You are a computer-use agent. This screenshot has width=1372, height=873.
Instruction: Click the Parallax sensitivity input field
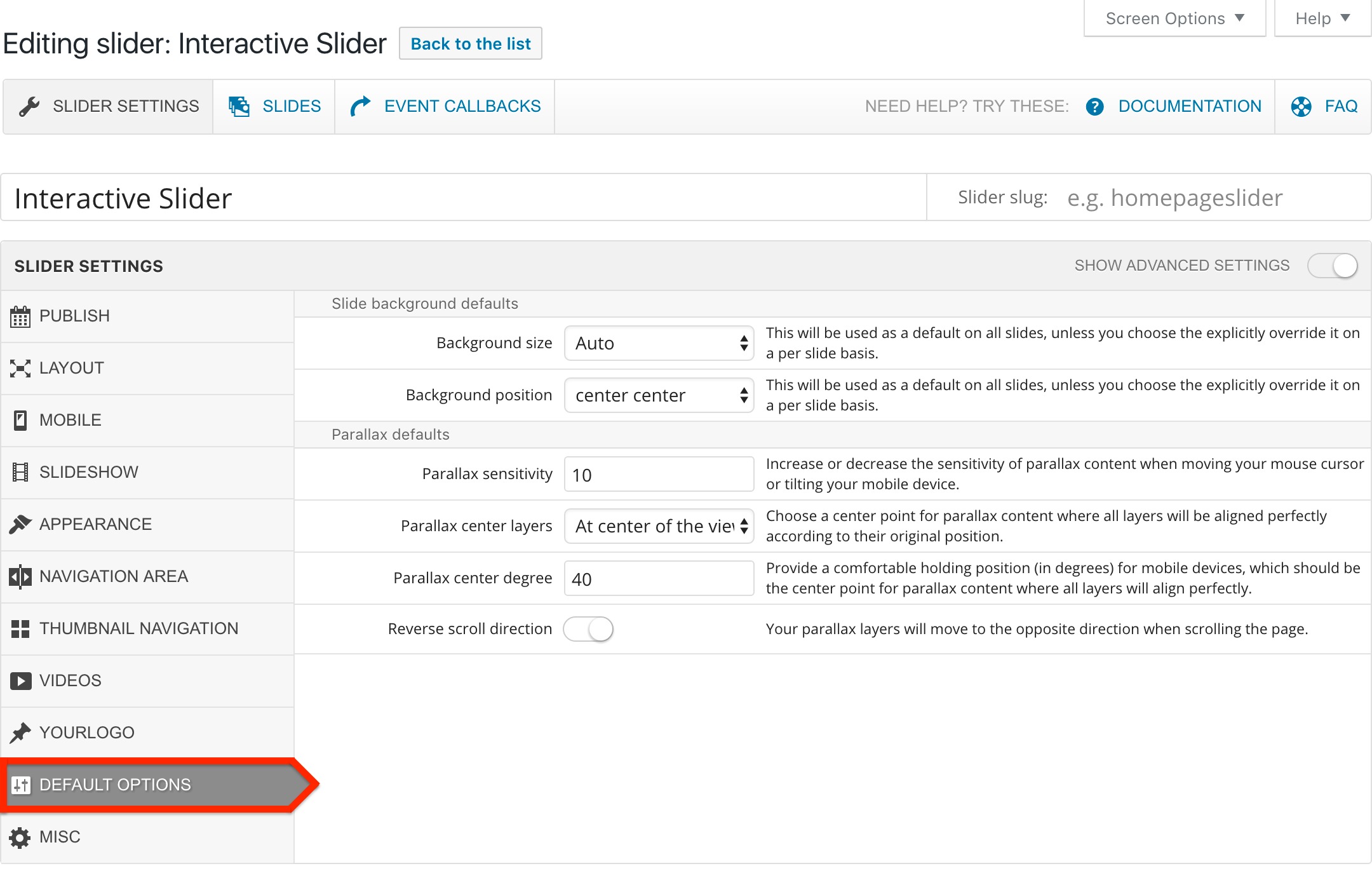point(659,474)
